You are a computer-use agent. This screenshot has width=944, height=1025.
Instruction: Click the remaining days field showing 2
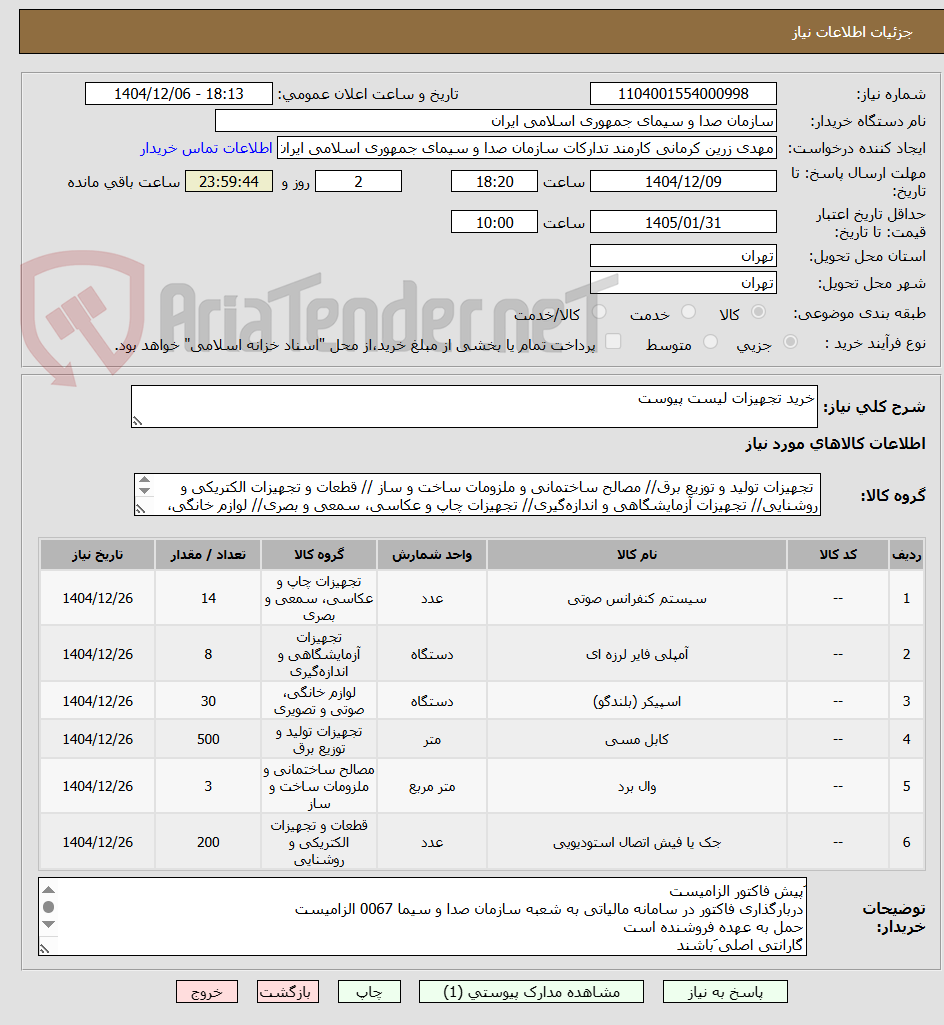(358, 182)
